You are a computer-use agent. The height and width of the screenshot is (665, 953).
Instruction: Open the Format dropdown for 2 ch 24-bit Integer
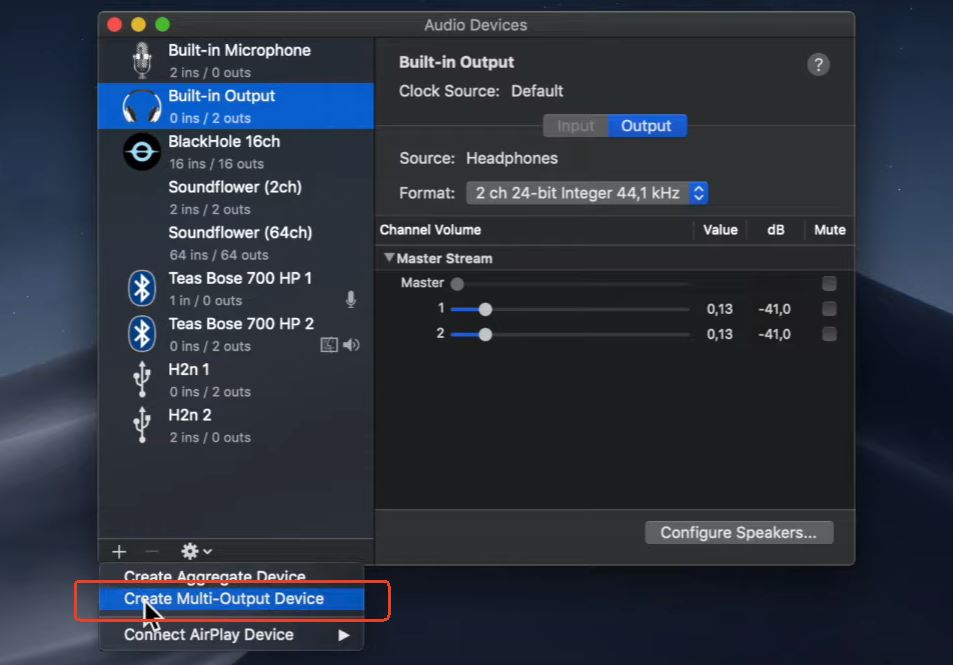click(587, 193)
